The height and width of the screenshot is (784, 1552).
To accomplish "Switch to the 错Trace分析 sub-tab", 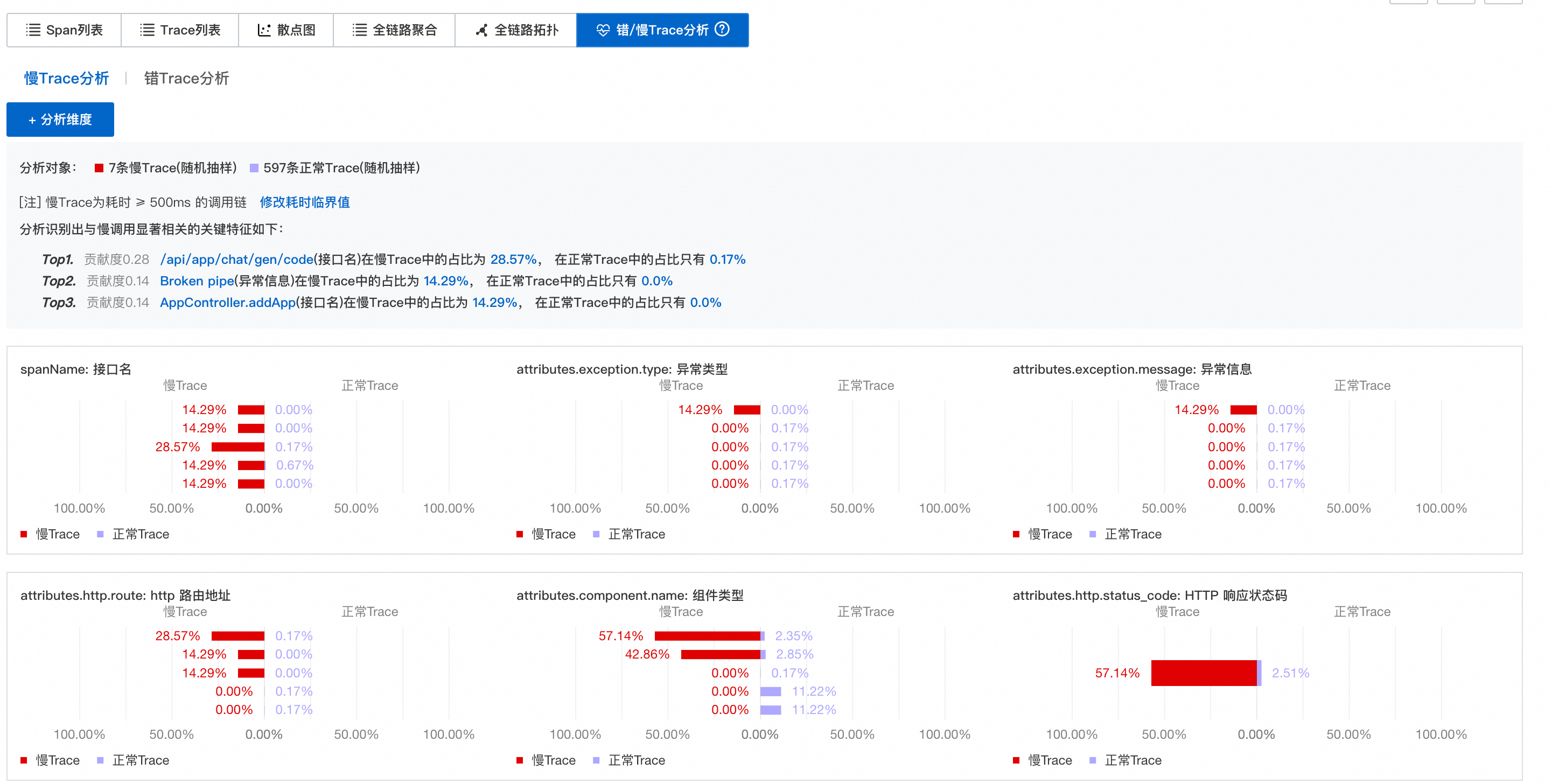I will [x=186, y=78].
